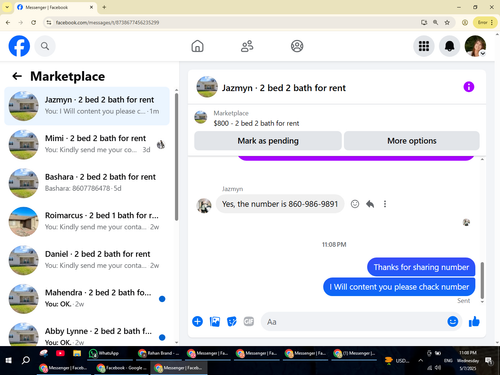Choose a sticker from the composer

tap(232, 321)
